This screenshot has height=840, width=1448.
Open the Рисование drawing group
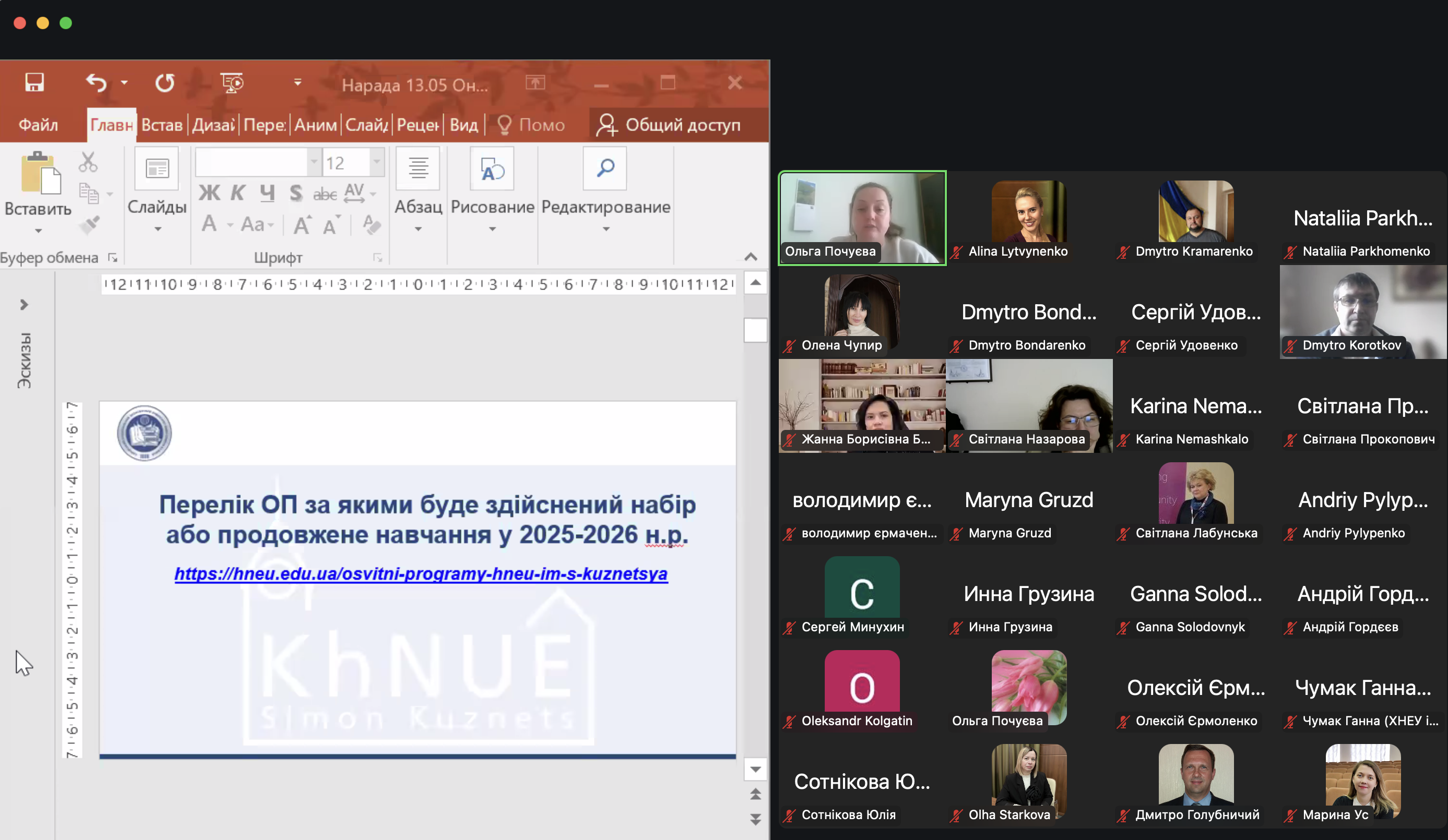coord(492,191)
